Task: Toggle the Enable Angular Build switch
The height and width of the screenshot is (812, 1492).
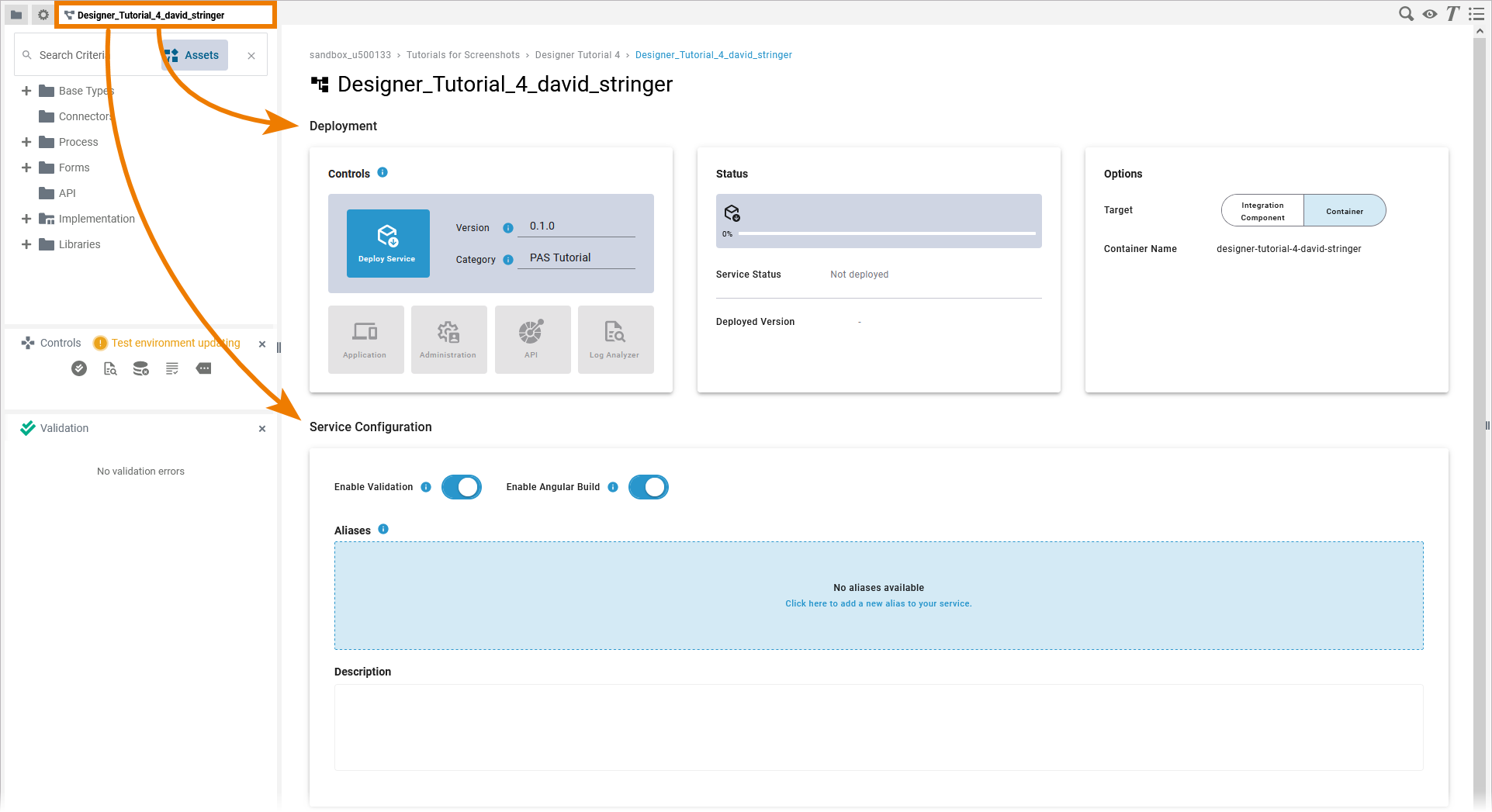Action: (649, 487)
